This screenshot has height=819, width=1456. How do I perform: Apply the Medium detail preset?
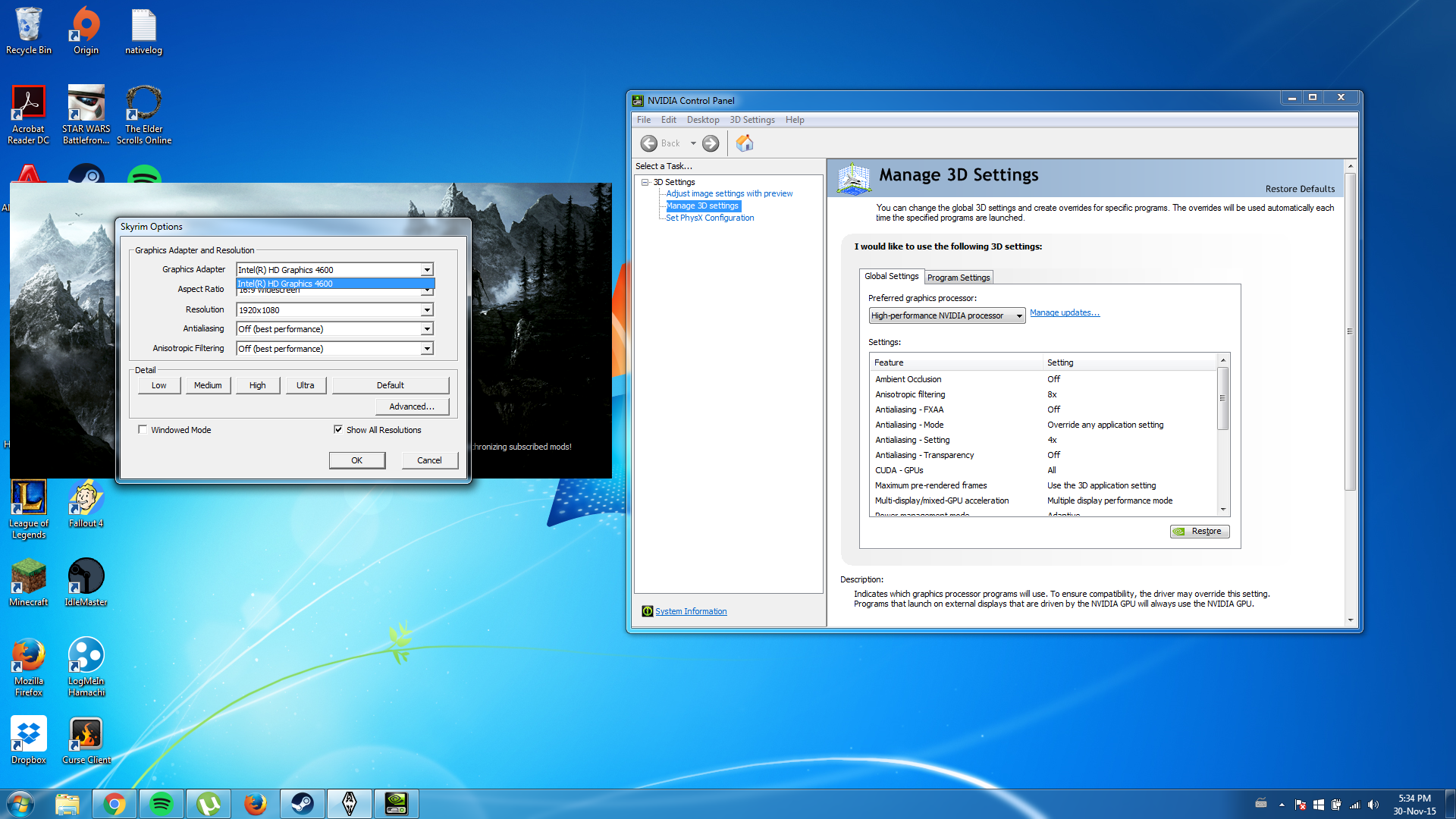coord(208,385)
